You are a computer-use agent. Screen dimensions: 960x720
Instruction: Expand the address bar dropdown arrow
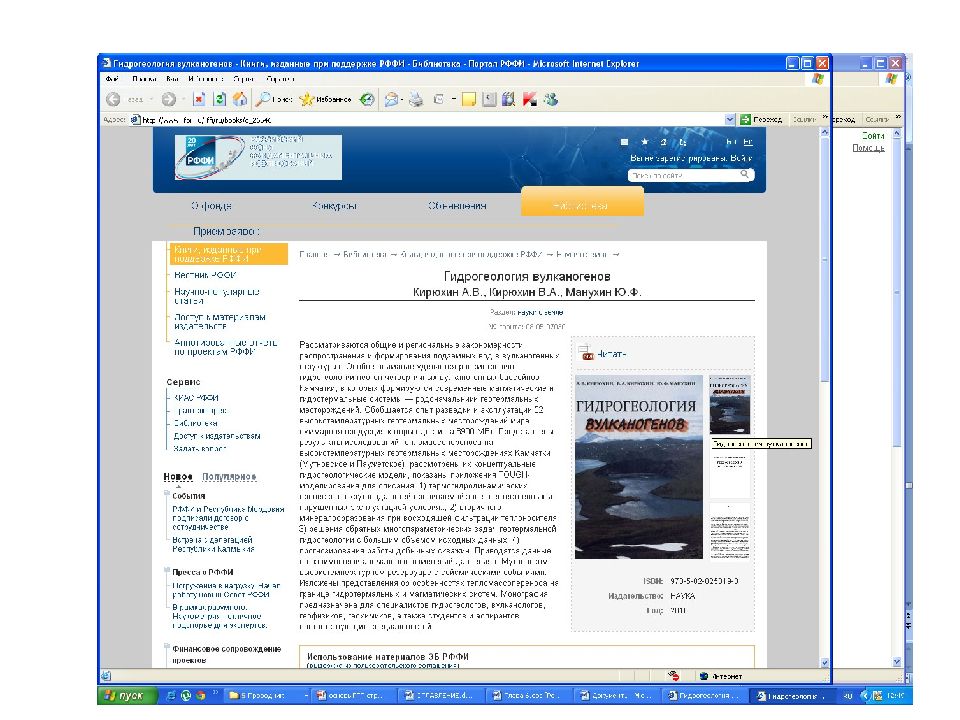(730, 120)
